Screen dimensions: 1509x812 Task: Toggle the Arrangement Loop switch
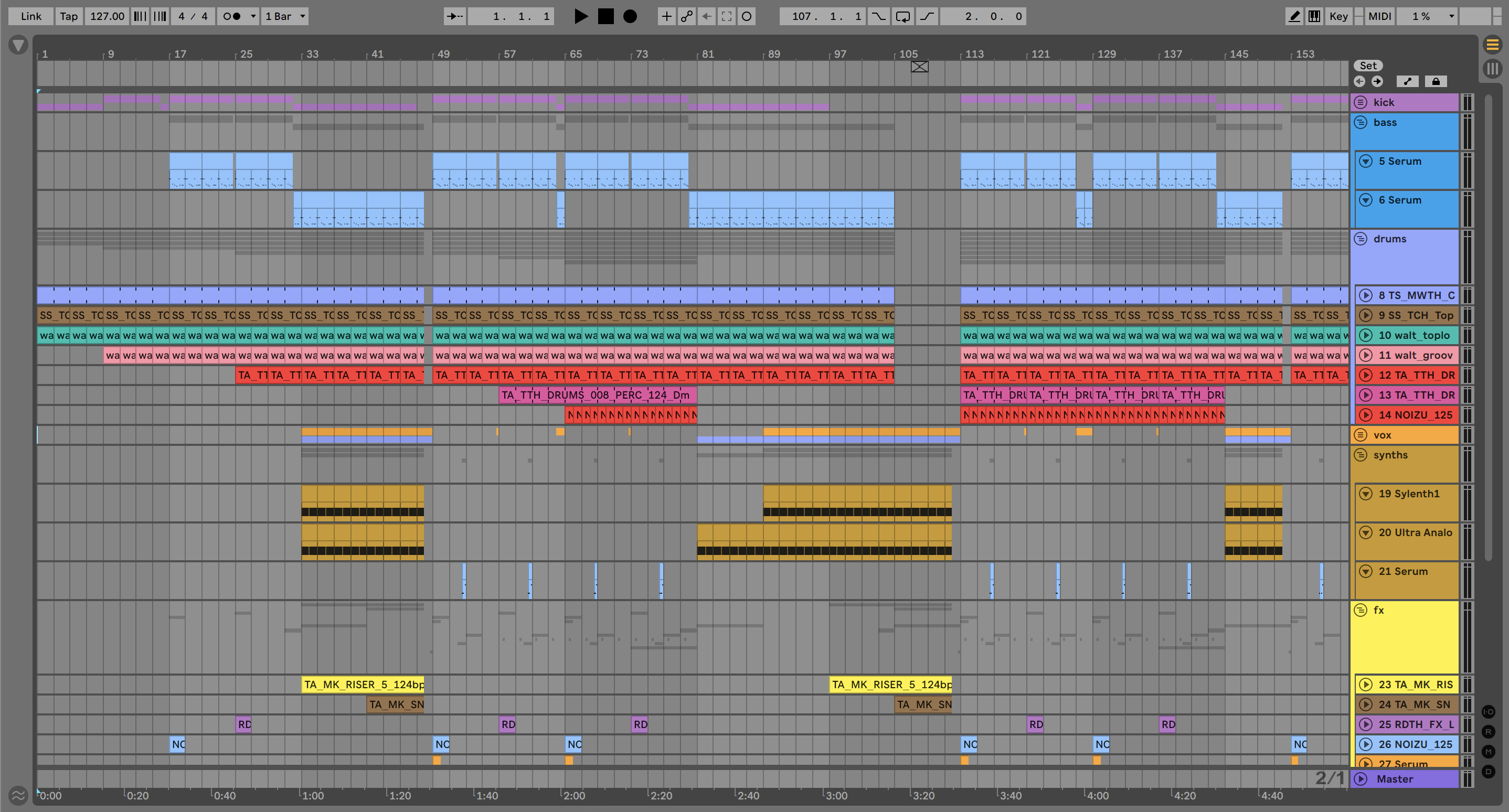(902, 16)
